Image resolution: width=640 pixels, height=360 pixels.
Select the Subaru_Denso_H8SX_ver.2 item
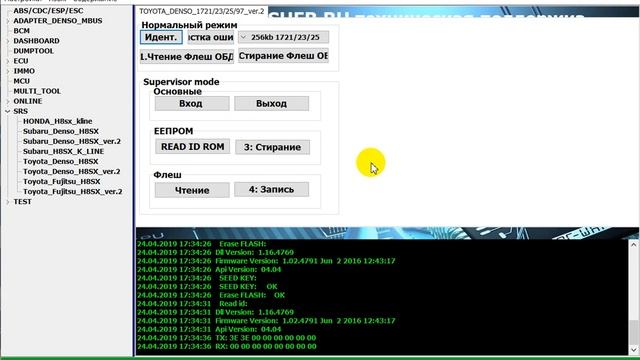click(72, 141)
